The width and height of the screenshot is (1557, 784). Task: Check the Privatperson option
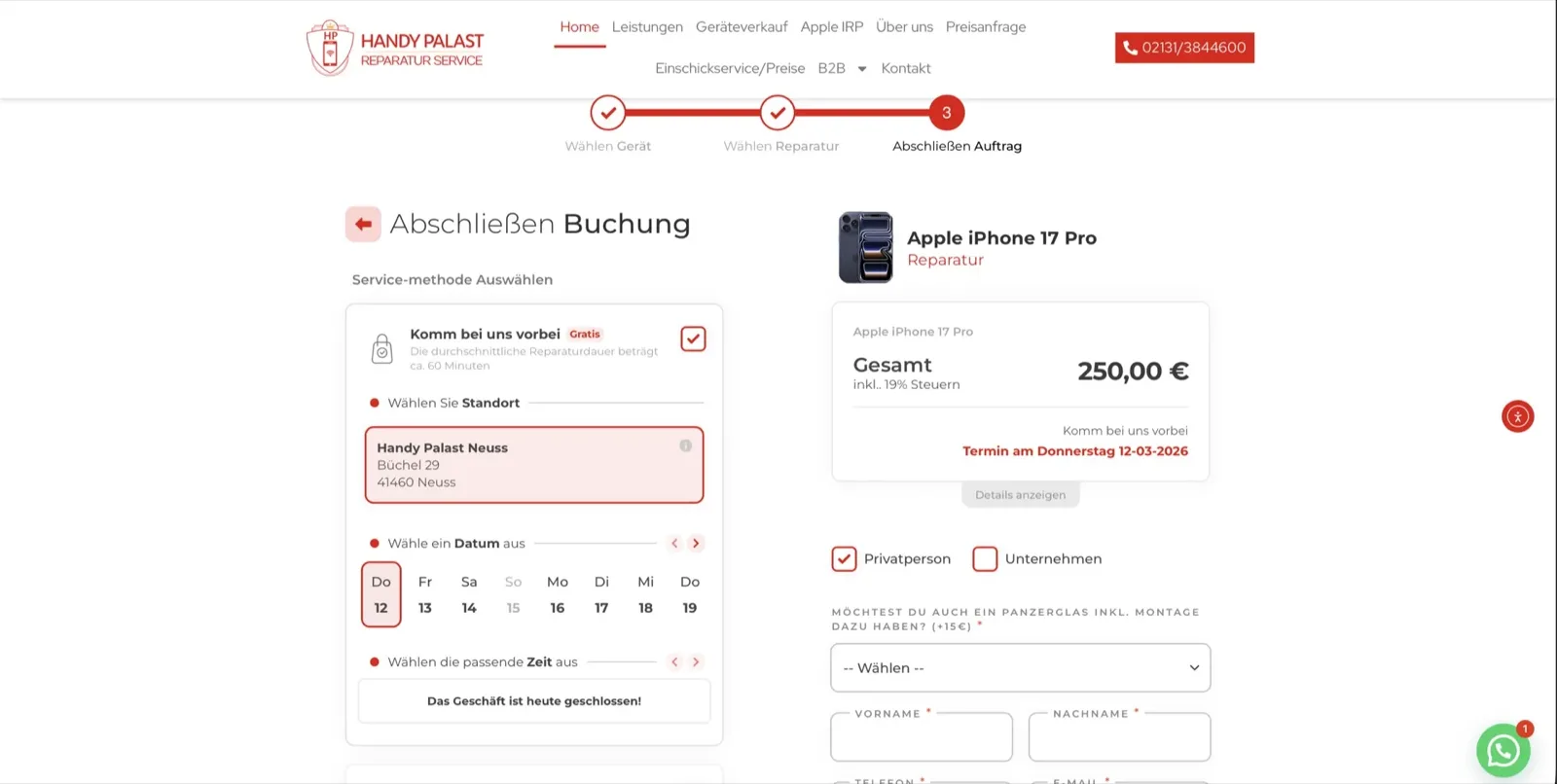[844, 559]
